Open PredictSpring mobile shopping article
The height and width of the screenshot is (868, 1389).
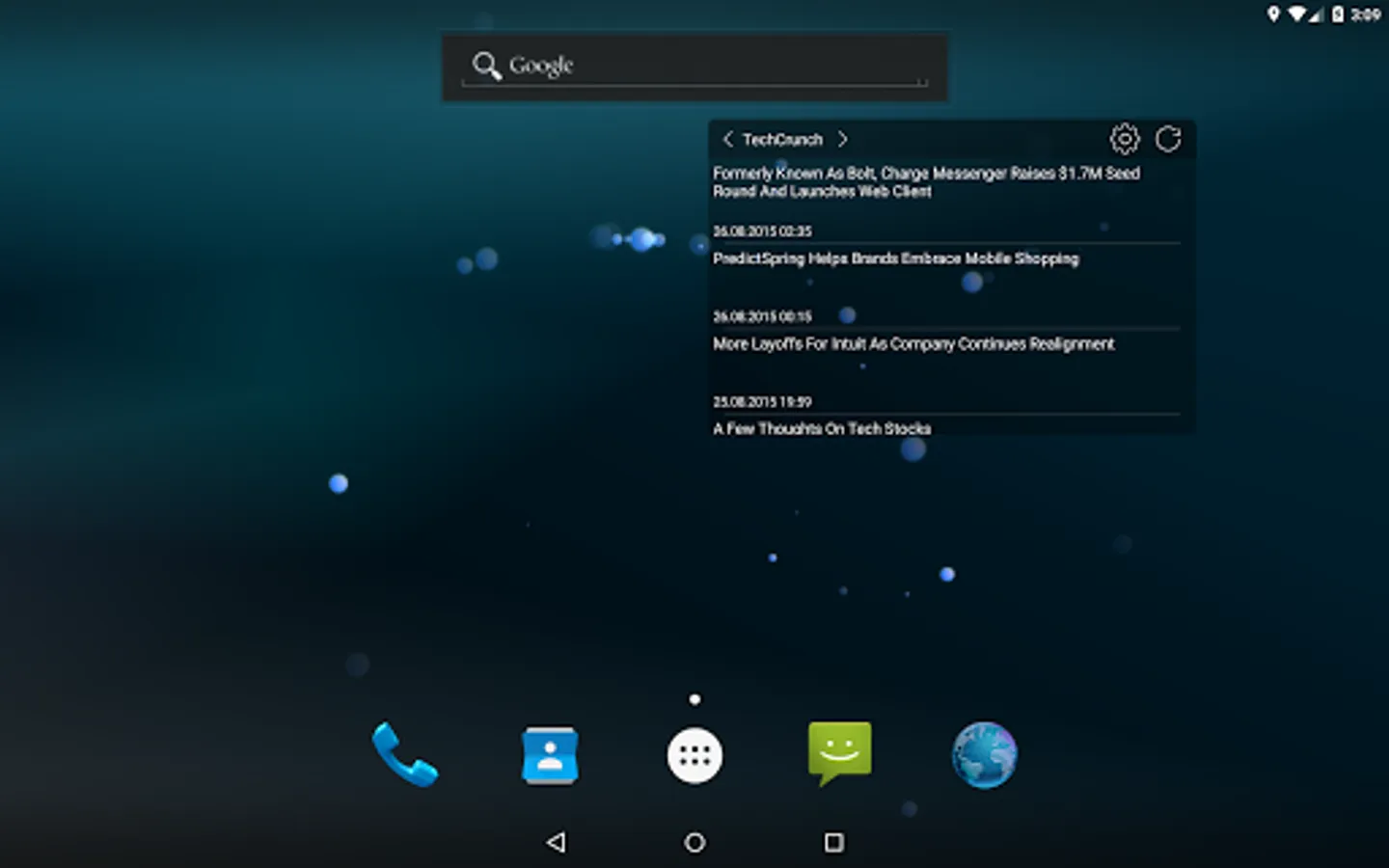[895, 258]
